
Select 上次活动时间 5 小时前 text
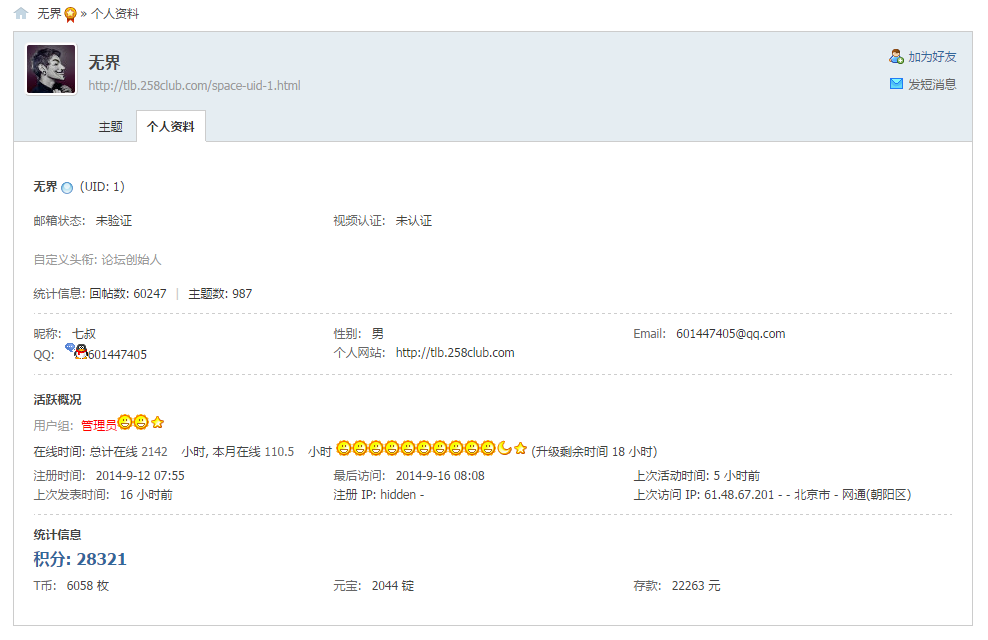[737, 476]
